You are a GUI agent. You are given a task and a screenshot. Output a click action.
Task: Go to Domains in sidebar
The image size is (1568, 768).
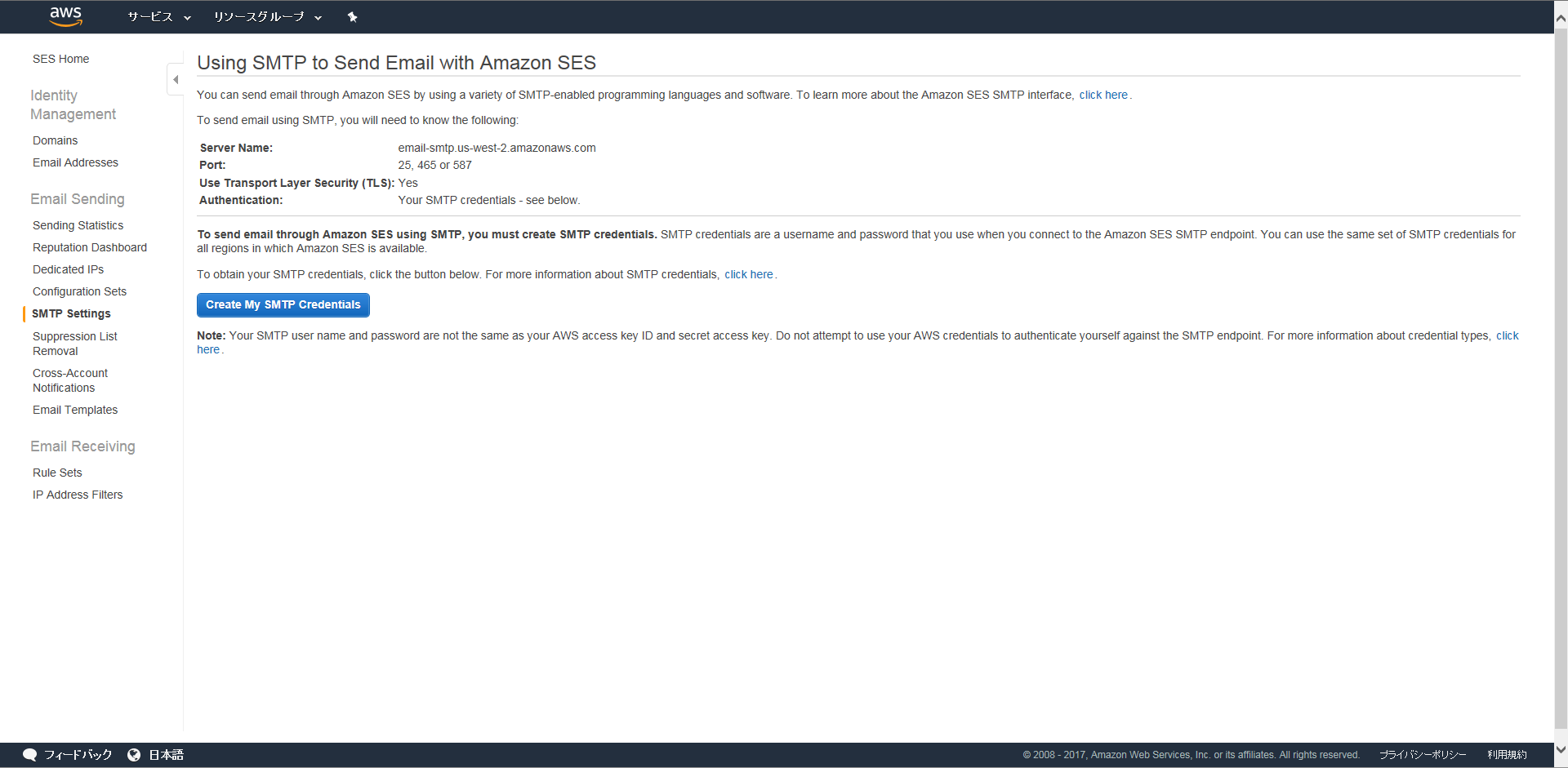(x=55, y=140)
